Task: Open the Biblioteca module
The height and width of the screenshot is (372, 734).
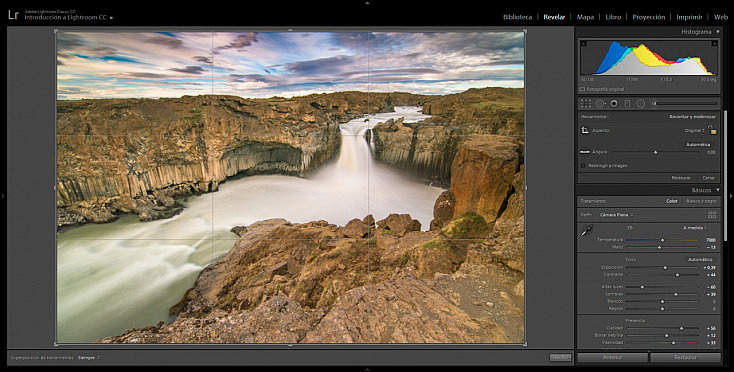Action: pos(517,17)
